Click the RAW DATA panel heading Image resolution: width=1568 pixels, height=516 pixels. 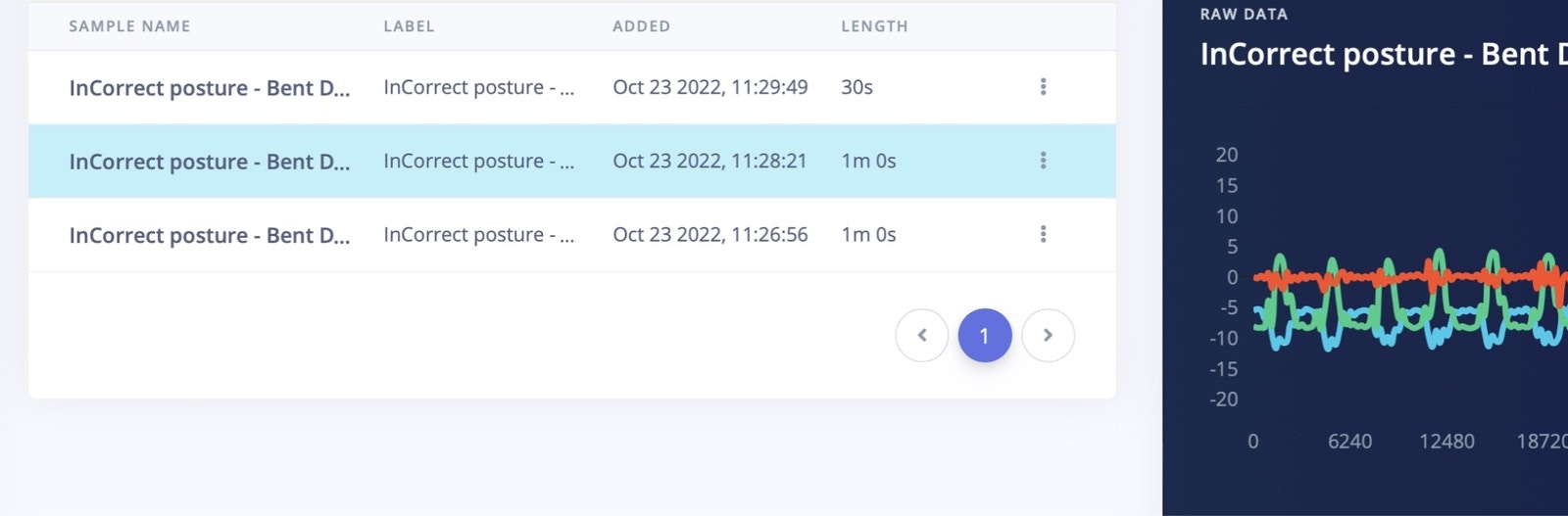tap(1244, 14)
